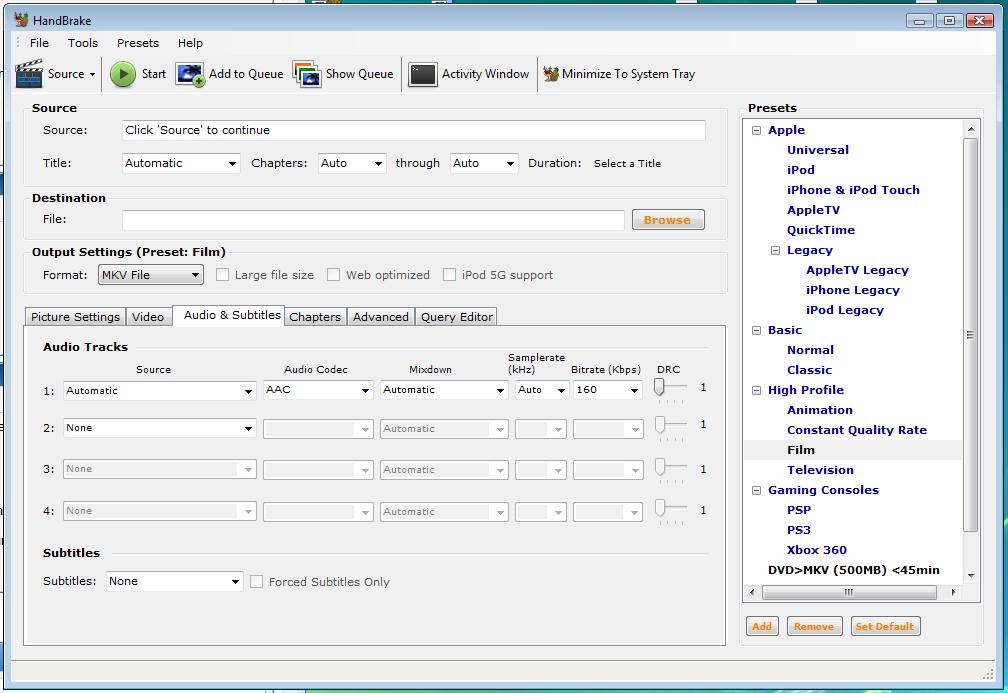Click the Source clapperboard icon
Screen dimensions: 1008x693
(28, 74)
